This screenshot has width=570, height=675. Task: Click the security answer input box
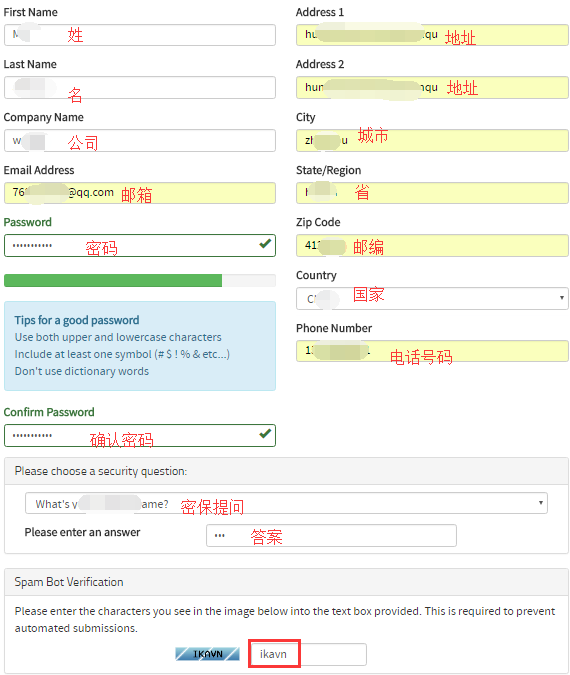(331, 536)
